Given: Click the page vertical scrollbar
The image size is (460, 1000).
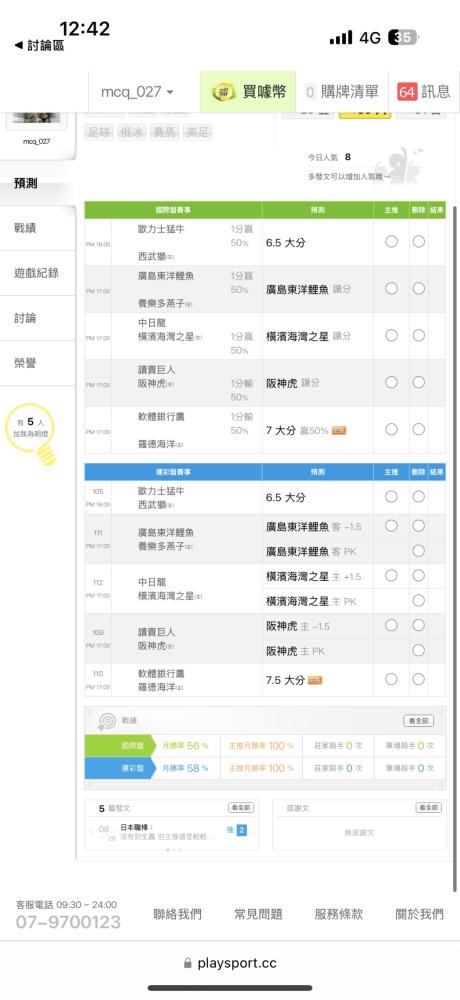Looking at the screenshot, I should point(455,548).
